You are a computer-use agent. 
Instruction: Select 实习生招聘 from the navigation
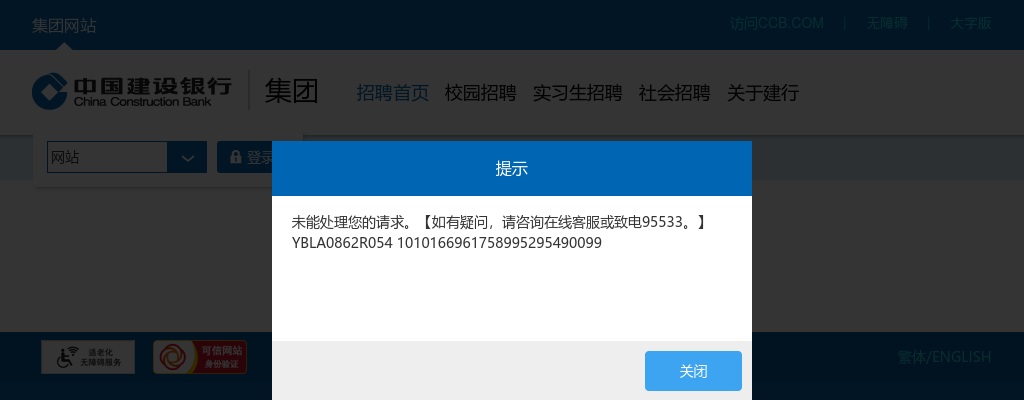(x=577, y=93)
